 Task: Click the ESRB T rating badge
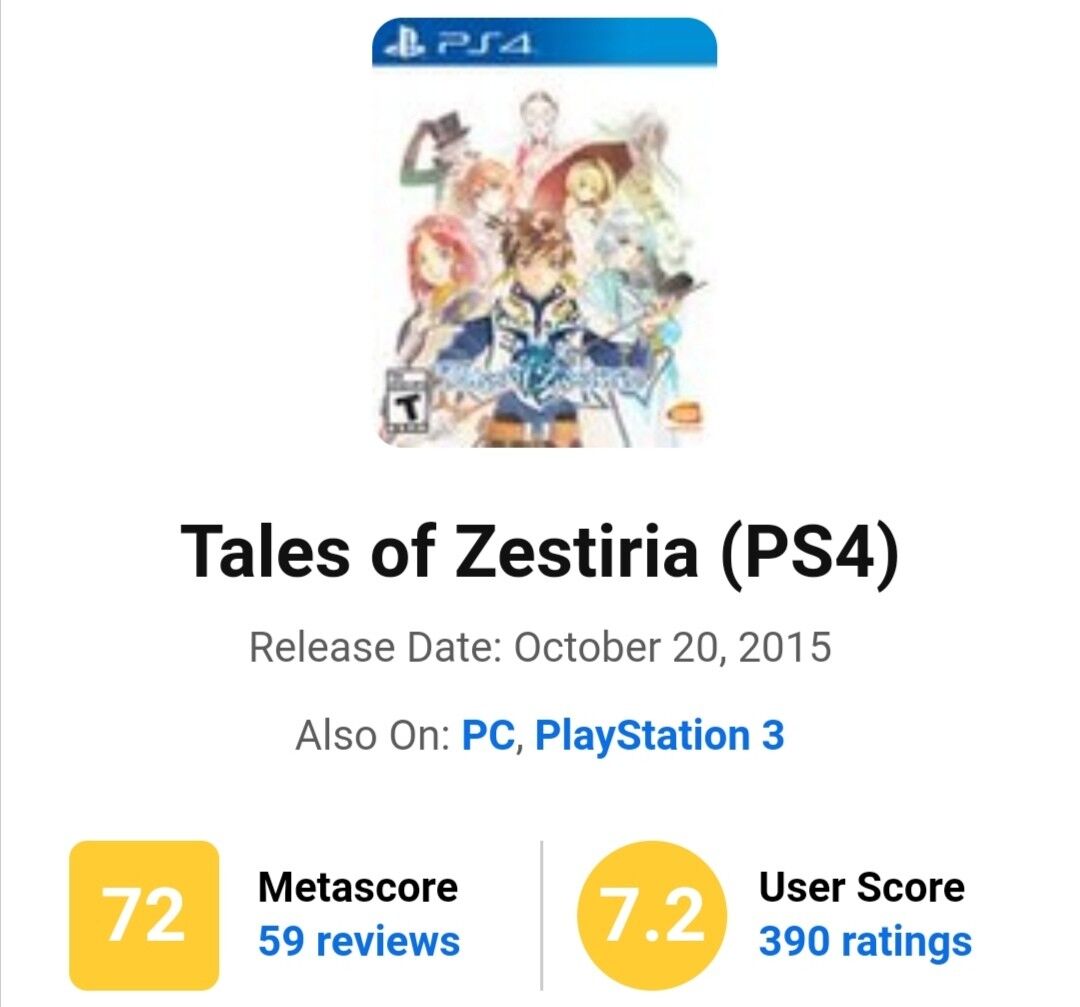pos(406,404)
